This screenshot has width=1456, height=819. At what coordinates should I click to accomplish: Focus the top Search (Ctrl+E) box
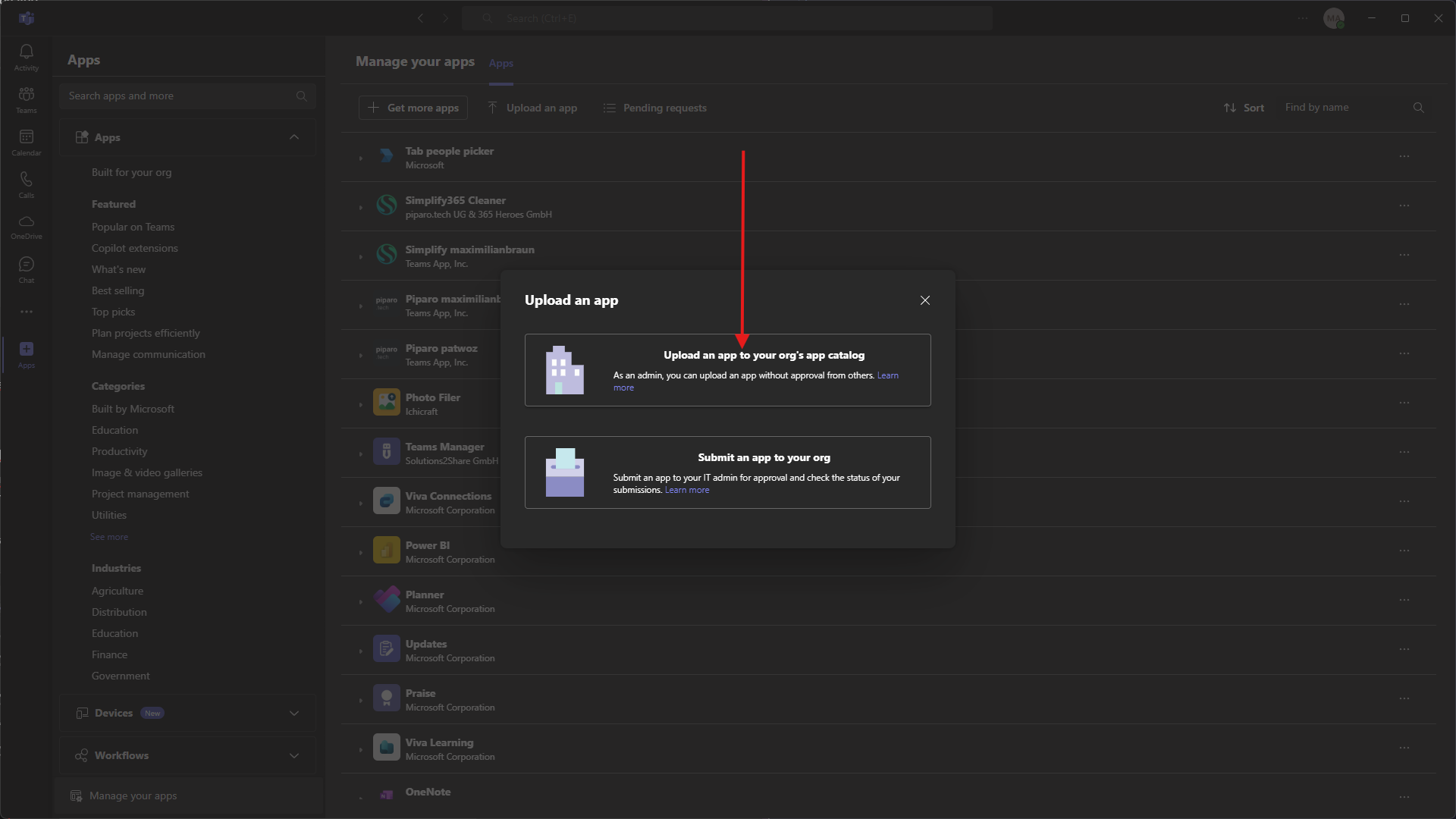click(x=727, y=18)
